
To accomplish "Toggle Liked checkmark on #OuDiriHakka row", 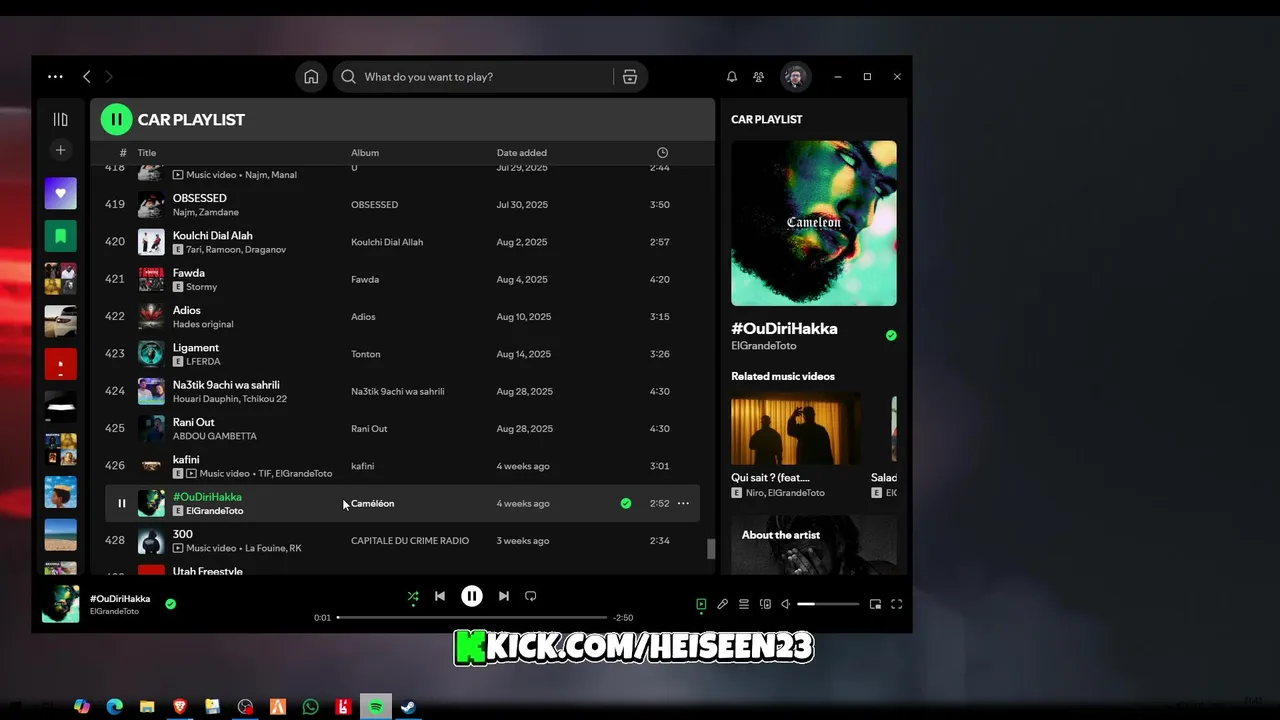I will point(626,504).
